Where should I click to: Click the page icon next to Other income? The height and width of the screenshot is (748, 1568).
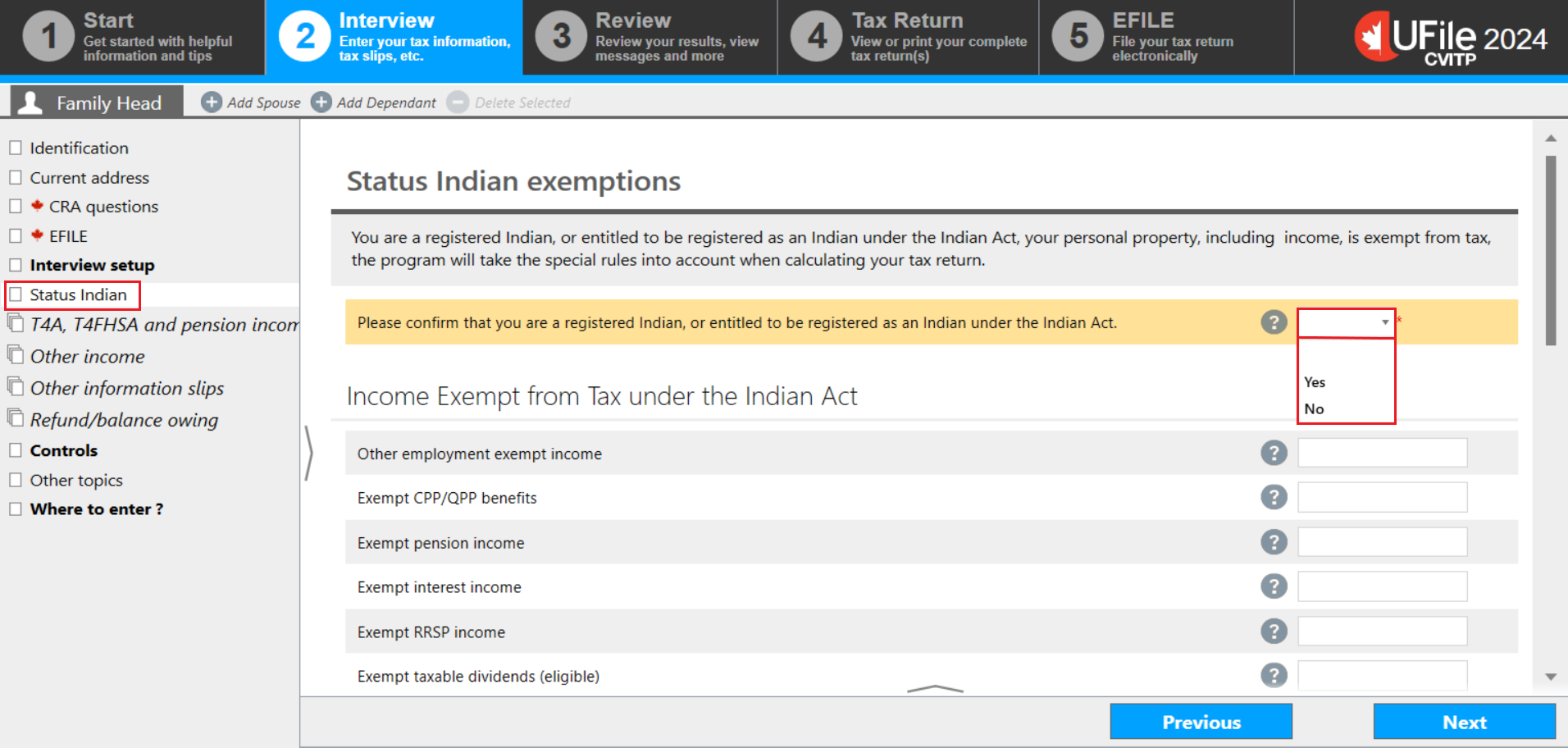[16, 354]
